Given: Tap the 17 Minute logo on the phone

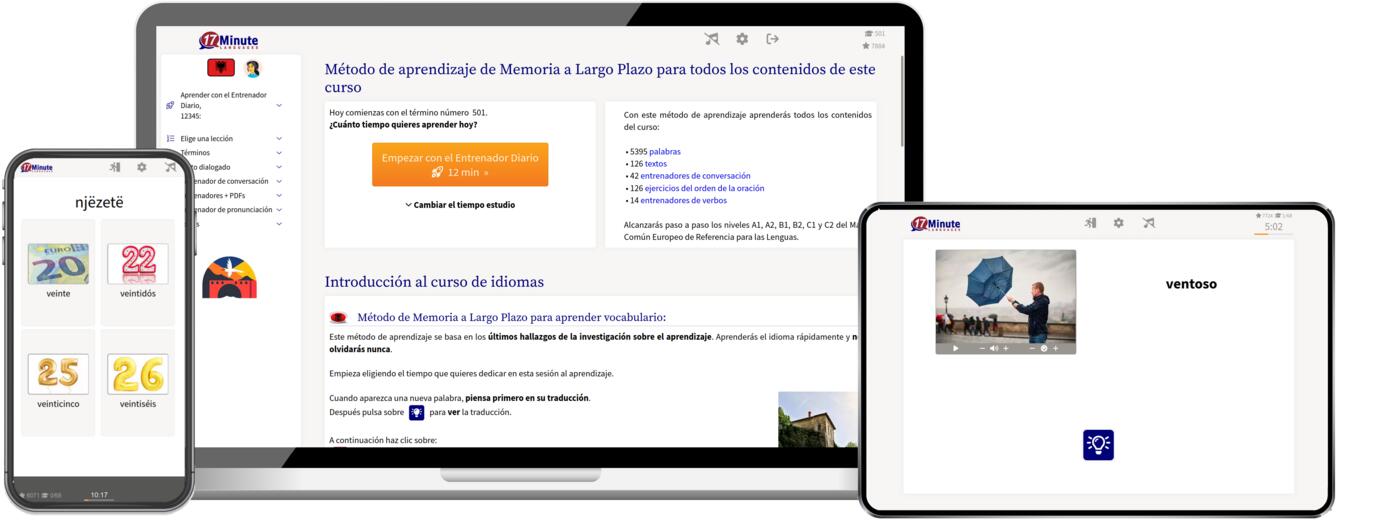Looking at the screenshot, I should pyautogui.click(x=36, y=168).
